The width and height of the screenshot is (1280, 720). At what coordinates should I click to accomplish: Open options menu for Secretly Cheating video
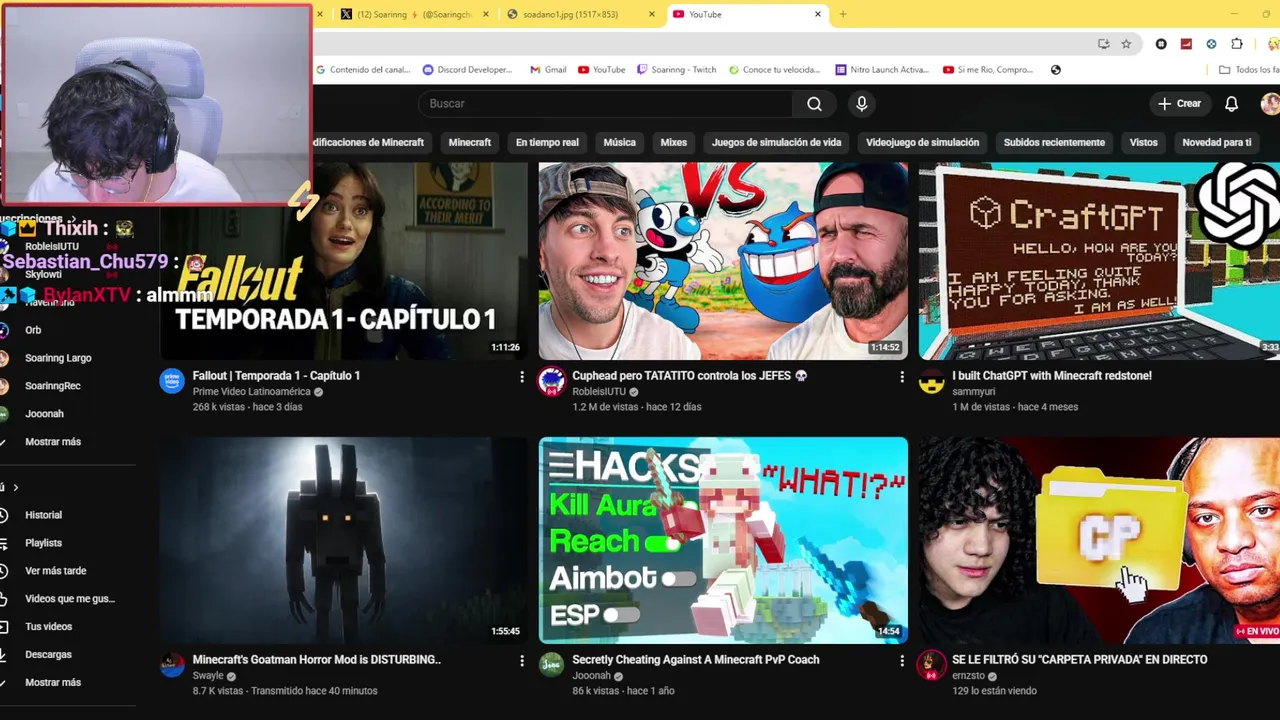901,661
